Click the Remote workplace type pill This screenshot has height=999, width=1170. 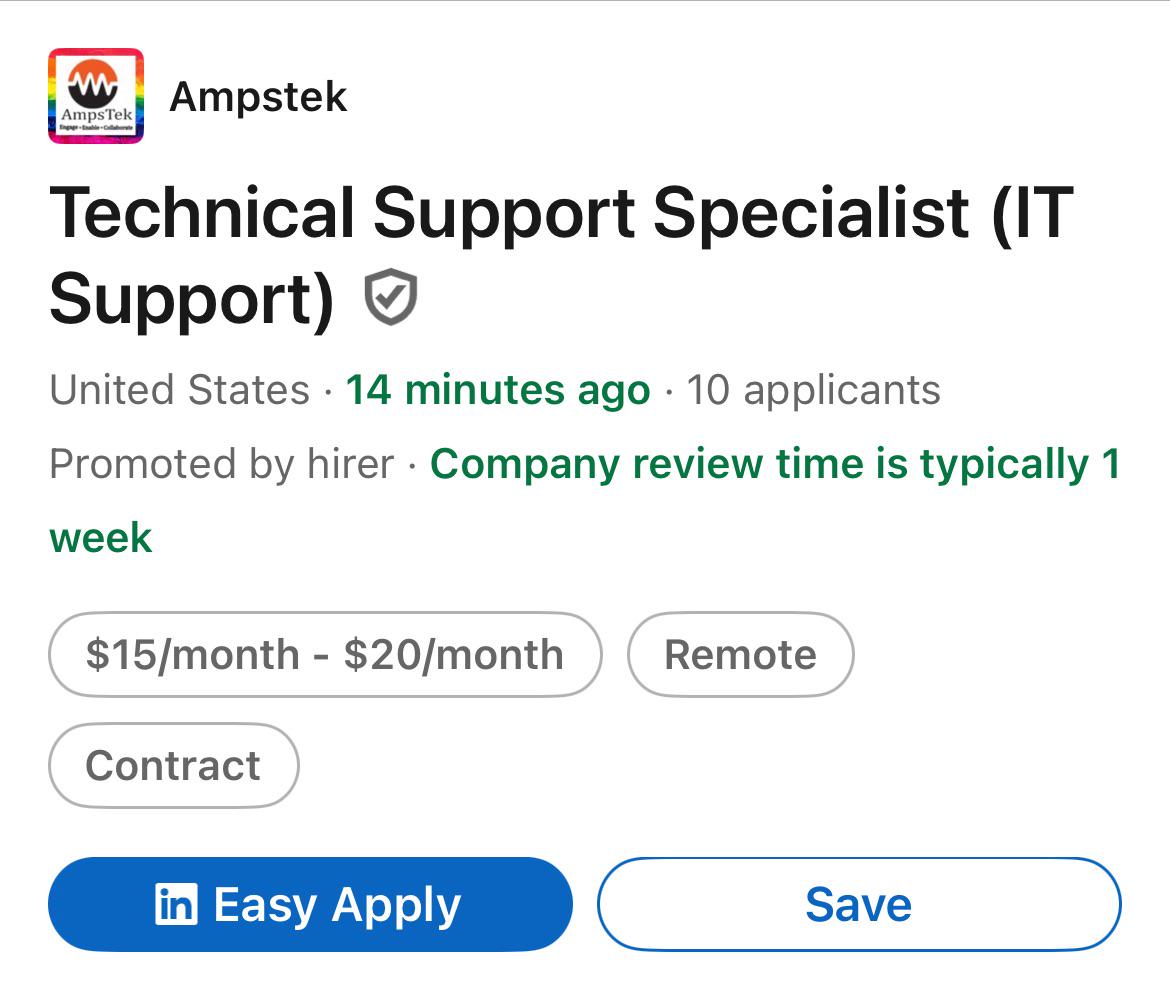pos(740,654)
